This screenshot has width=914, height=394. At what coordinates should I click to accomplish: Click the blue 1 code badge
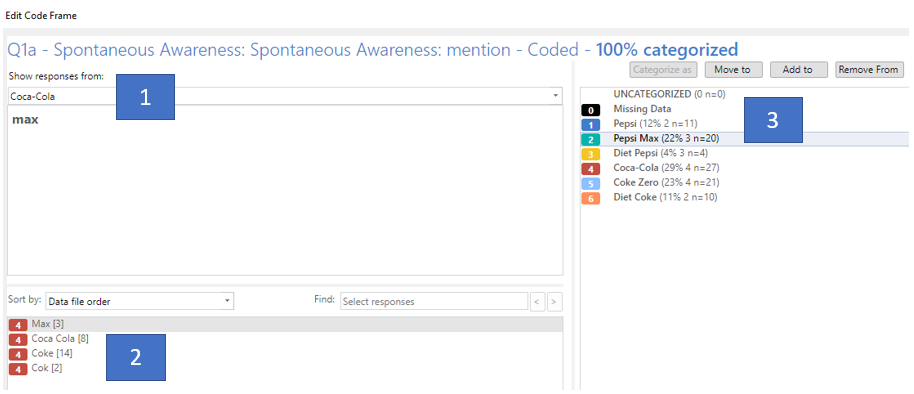click(590, 124)
